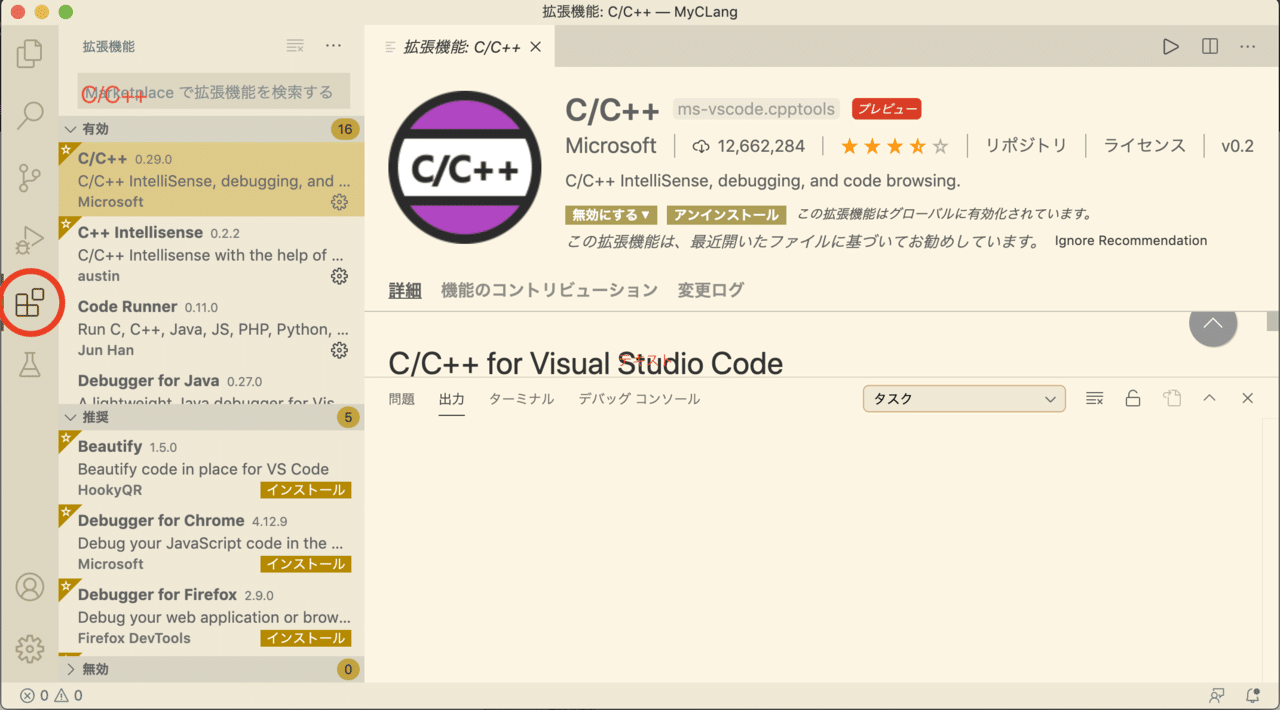The height and width of the screenshot is (710, 1280).
Task: Select the C++ Intellisense extension
Action: pos(211,254)
